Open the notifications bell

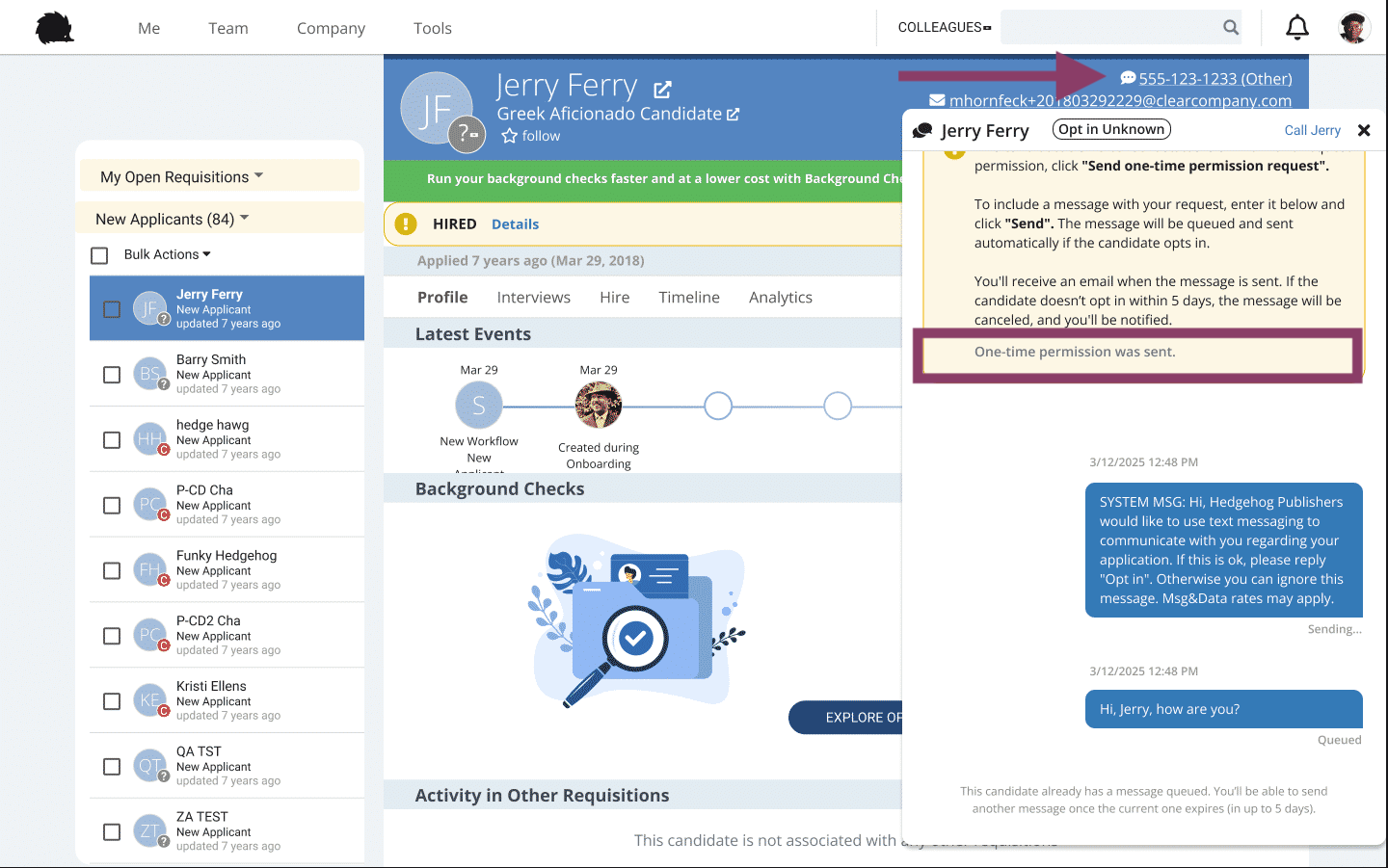point(1297,27)
